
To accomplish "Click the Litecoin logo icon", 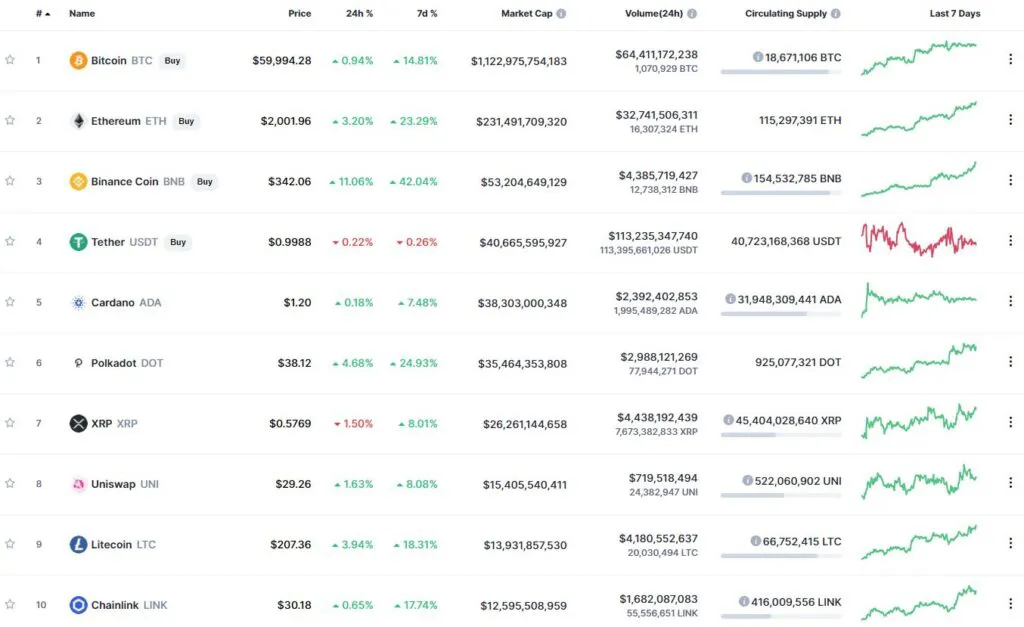I will click(x=78, y=545).
